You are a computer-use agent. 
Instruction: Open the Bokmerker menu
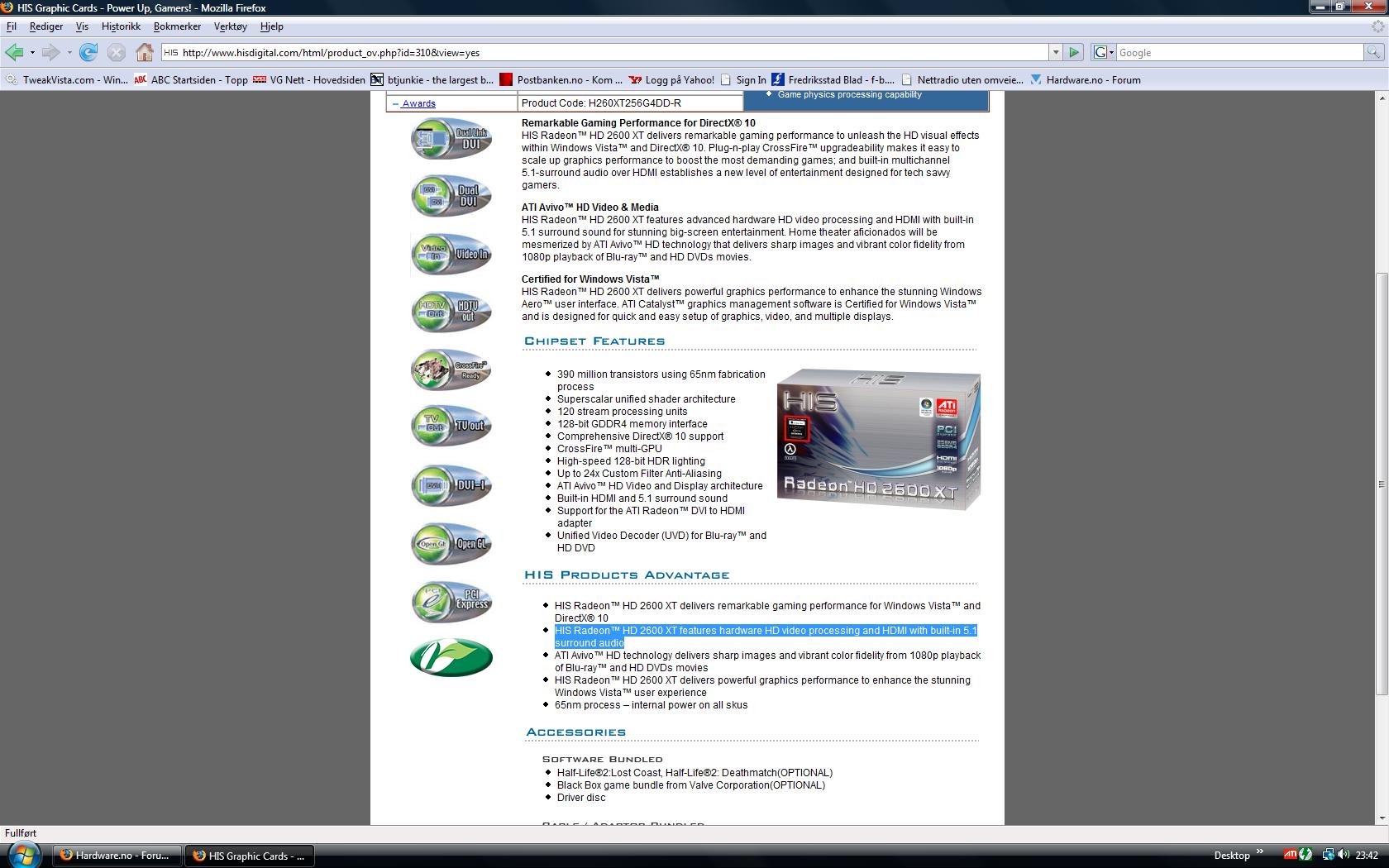[177, 26]
